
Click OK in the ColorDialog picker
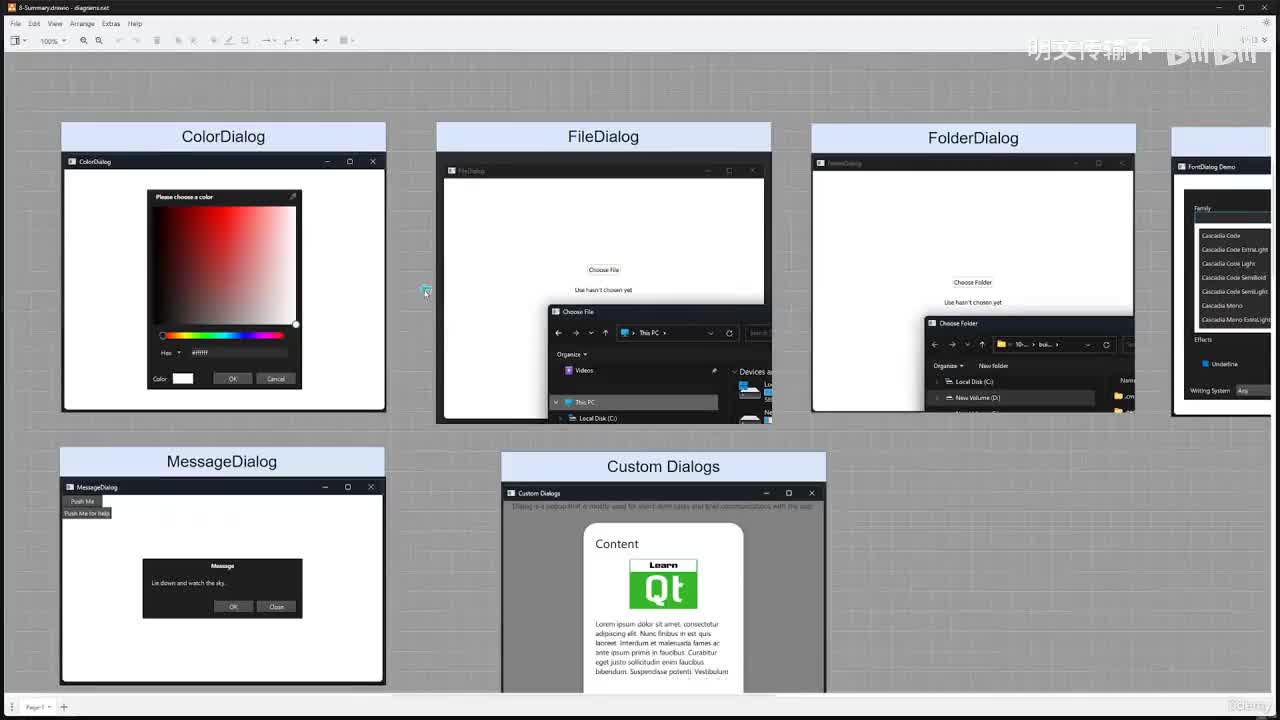[233, 379]
